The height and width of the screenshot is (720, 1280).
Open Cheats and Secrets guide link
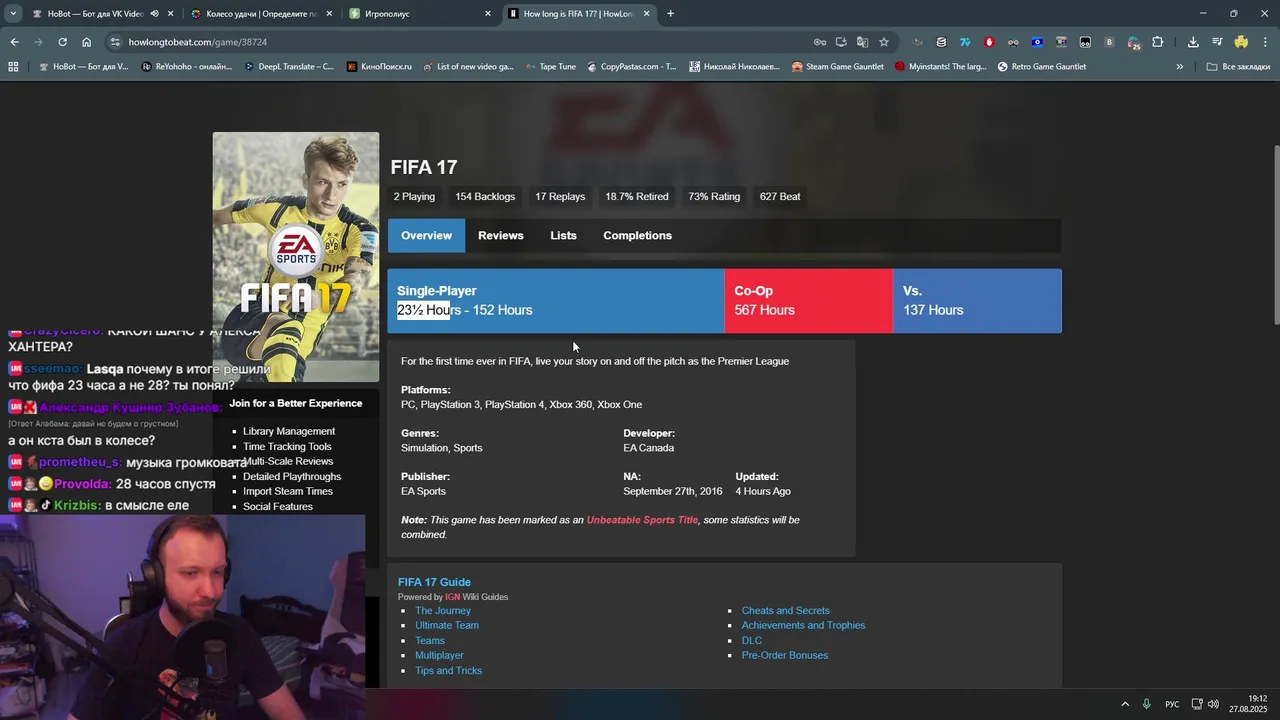coord(785,611)
